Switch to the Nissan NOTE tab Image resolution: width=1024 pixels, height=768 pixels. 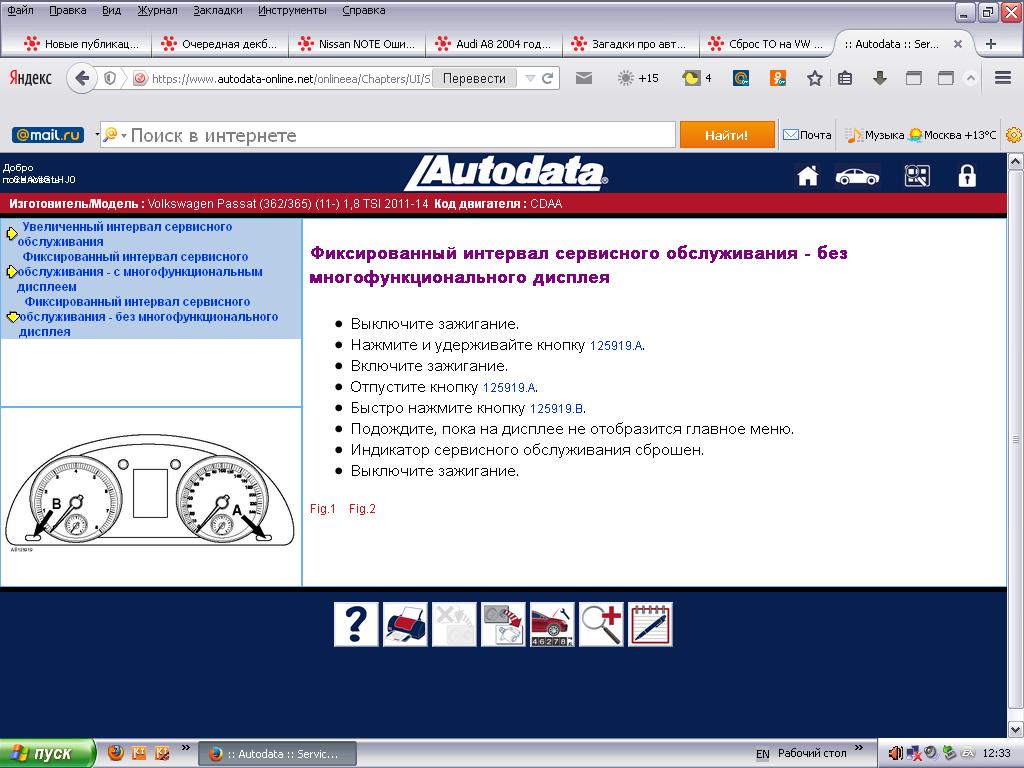357,44
